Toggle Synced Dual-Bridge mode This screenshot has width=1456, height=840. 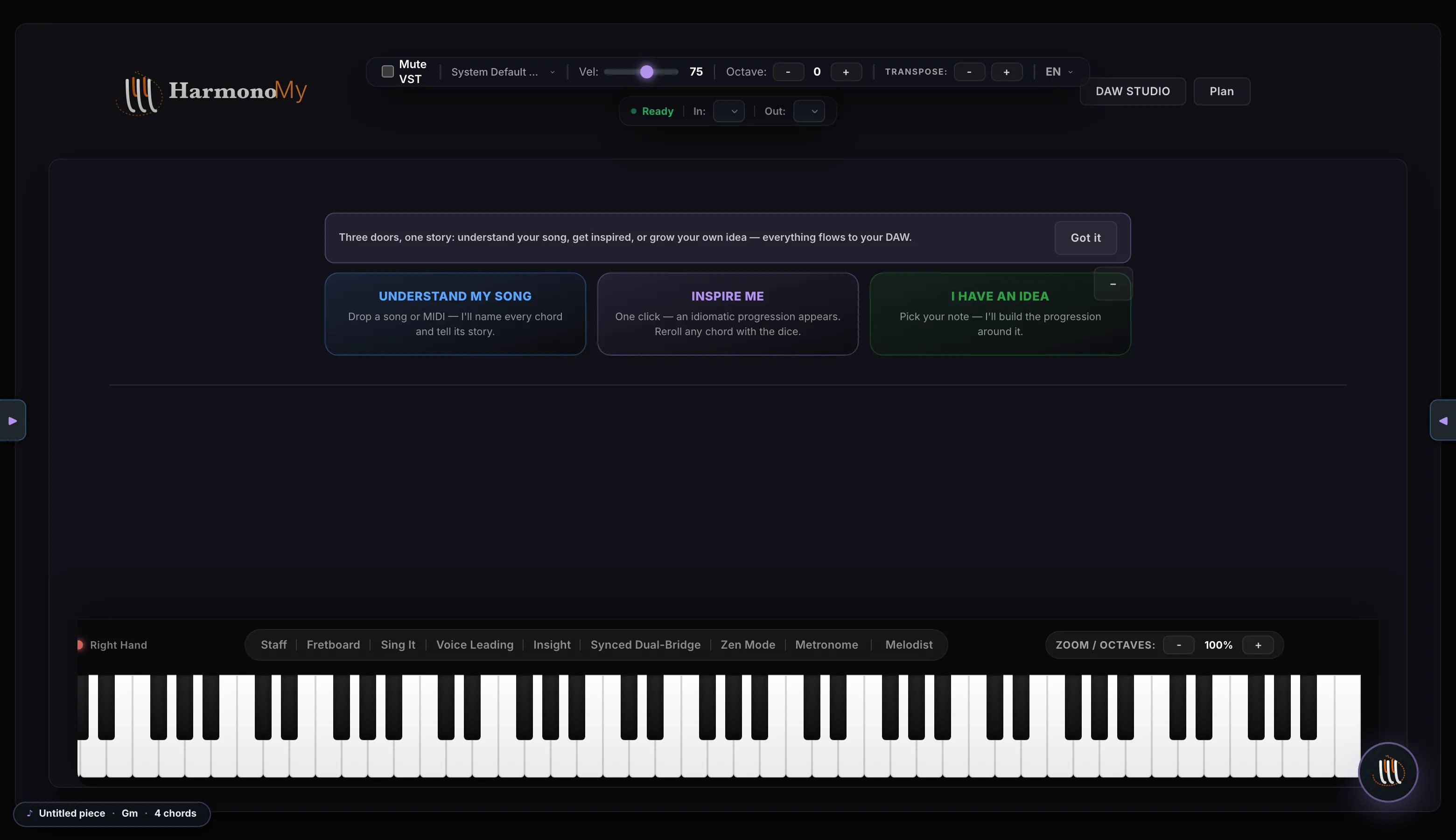[x=645, y=645]
